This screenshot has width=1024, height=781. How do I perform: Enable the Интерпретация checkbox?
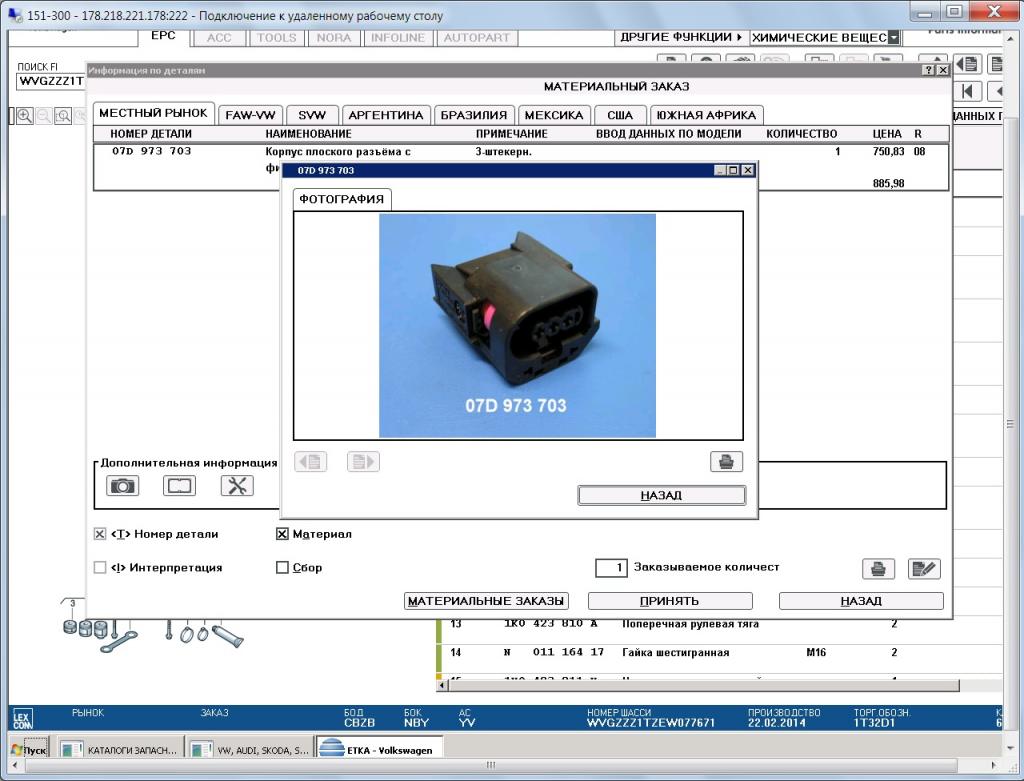point(100,568)
